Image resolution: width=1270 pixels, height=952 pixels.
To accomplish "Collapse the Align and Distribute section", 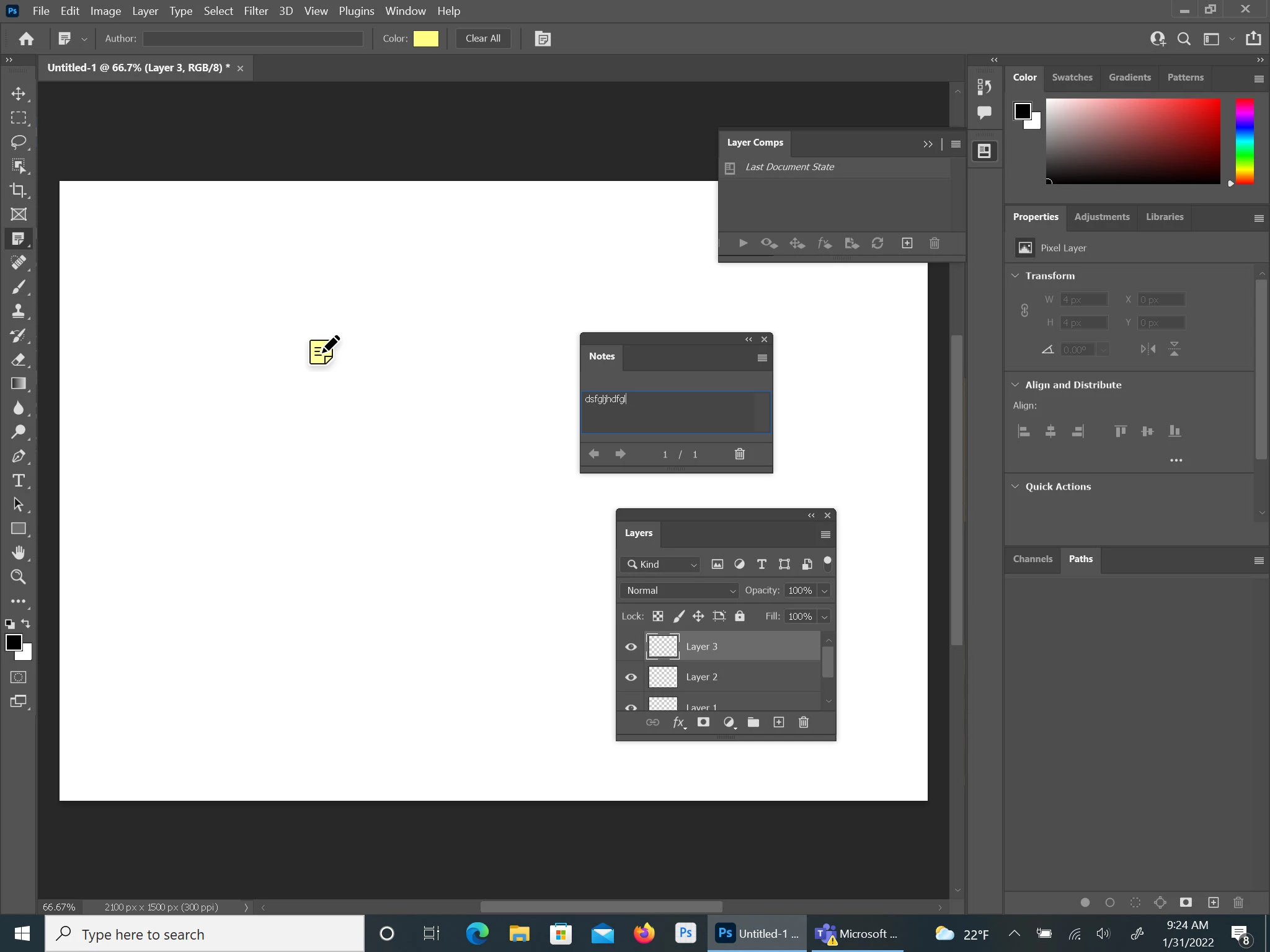I will click(1015, 385).
